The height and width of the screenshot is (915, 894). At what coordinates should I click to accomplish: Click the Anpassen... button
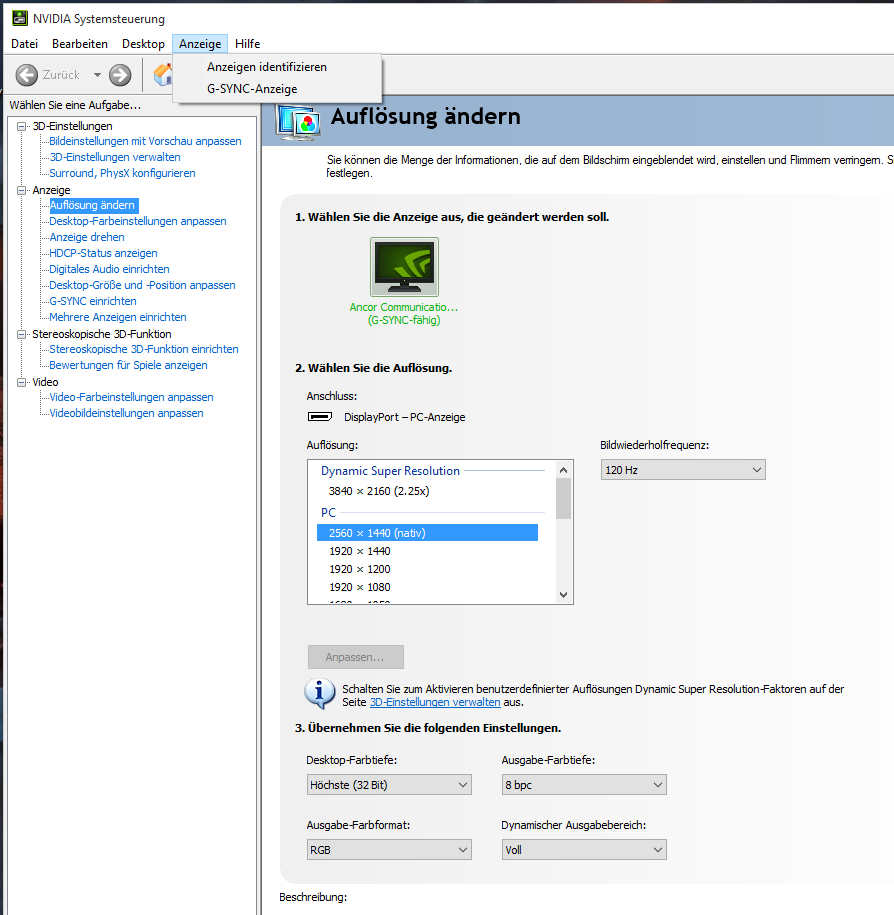[x=355, y=657]
